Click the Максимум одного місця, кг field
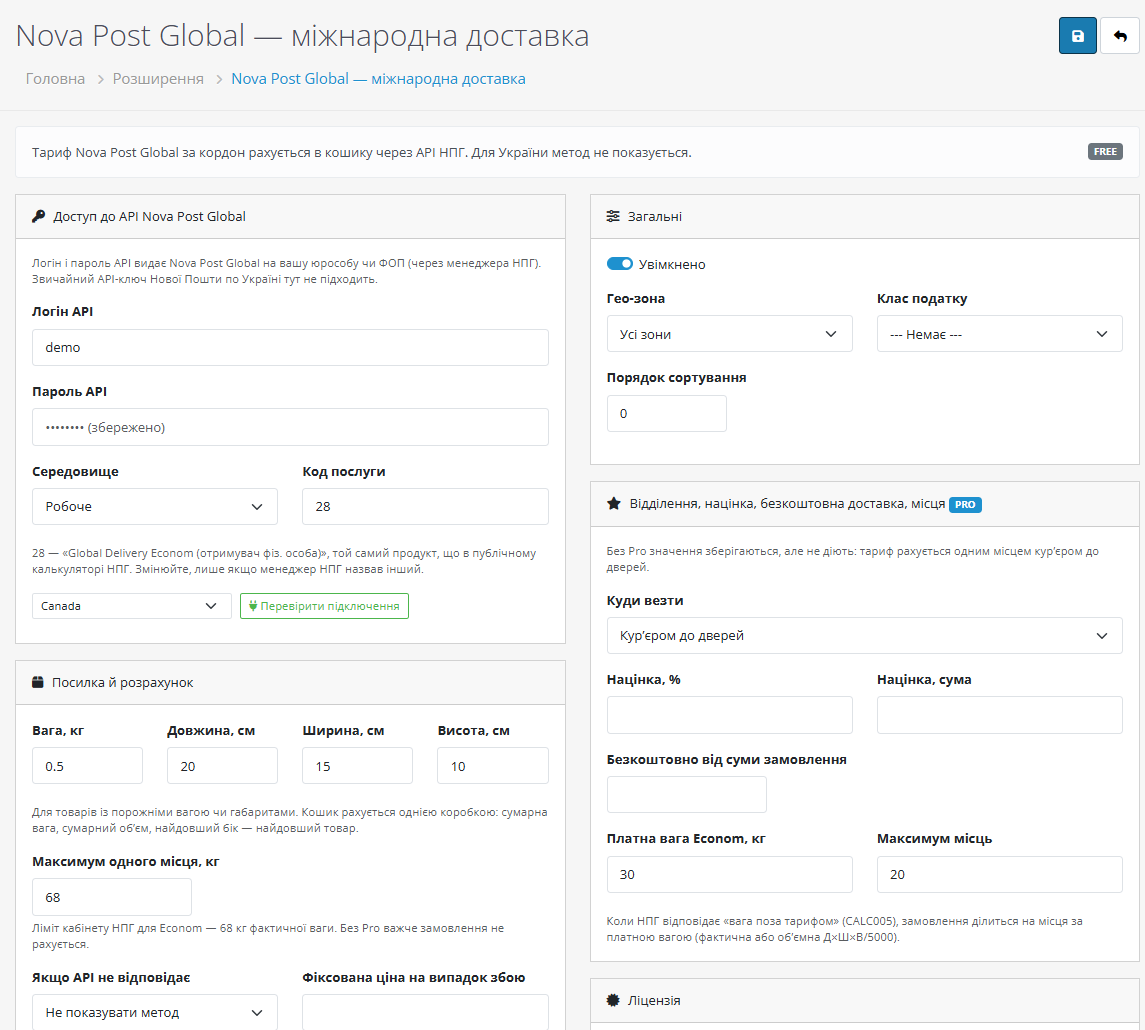Image resolution: width=1145 pixels, height=1030 pixels. [x=112, y=897]
